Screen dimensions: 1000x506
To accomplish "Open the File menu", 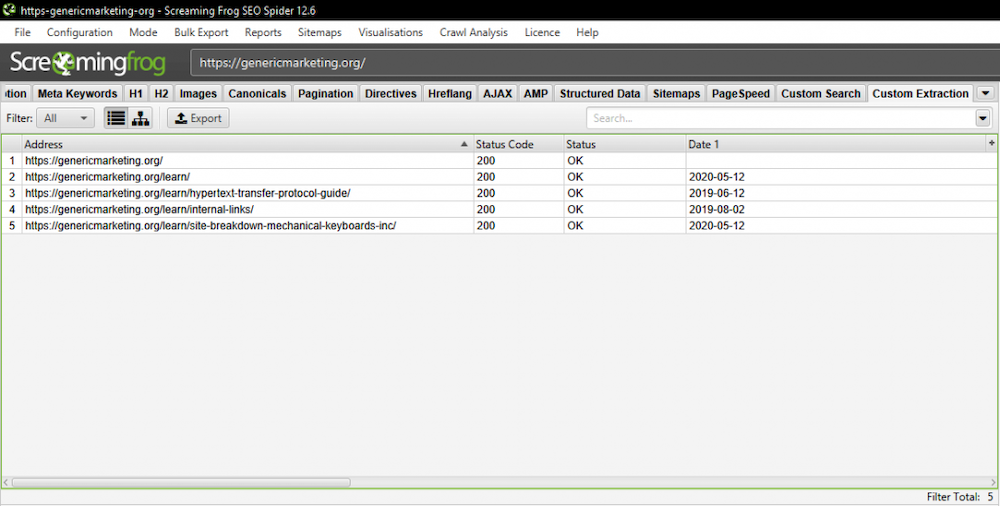I will (22, 33).
